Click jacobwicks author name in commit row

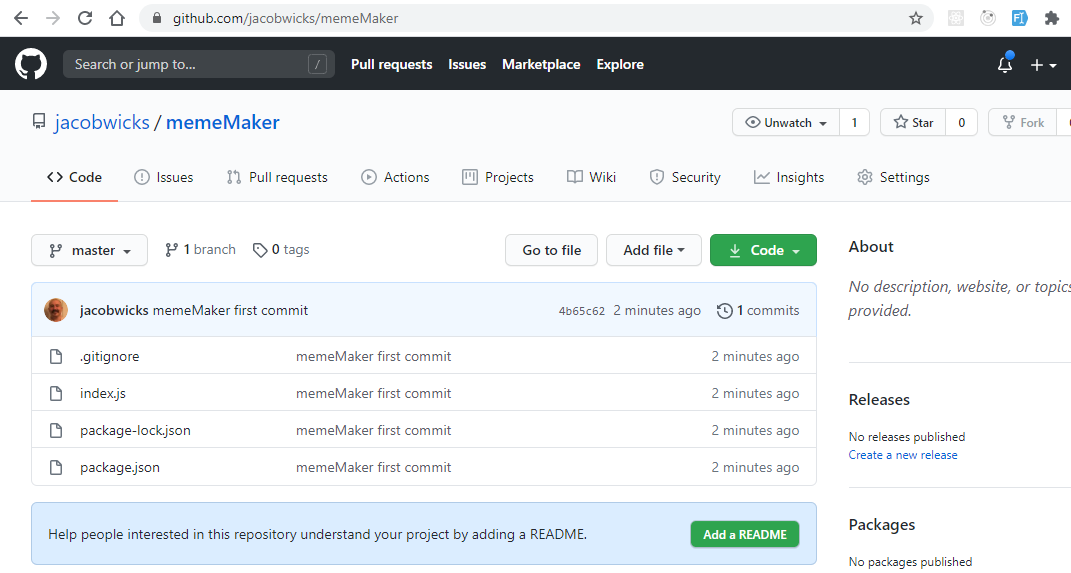pyautogui.click(x=114, y=310)
